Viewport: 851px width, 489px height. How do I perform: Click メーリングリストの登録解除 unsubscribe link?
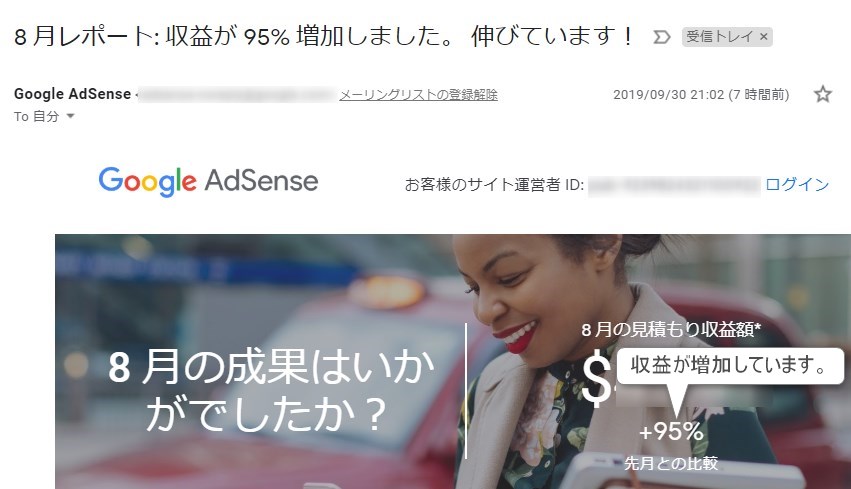(418, 95)
